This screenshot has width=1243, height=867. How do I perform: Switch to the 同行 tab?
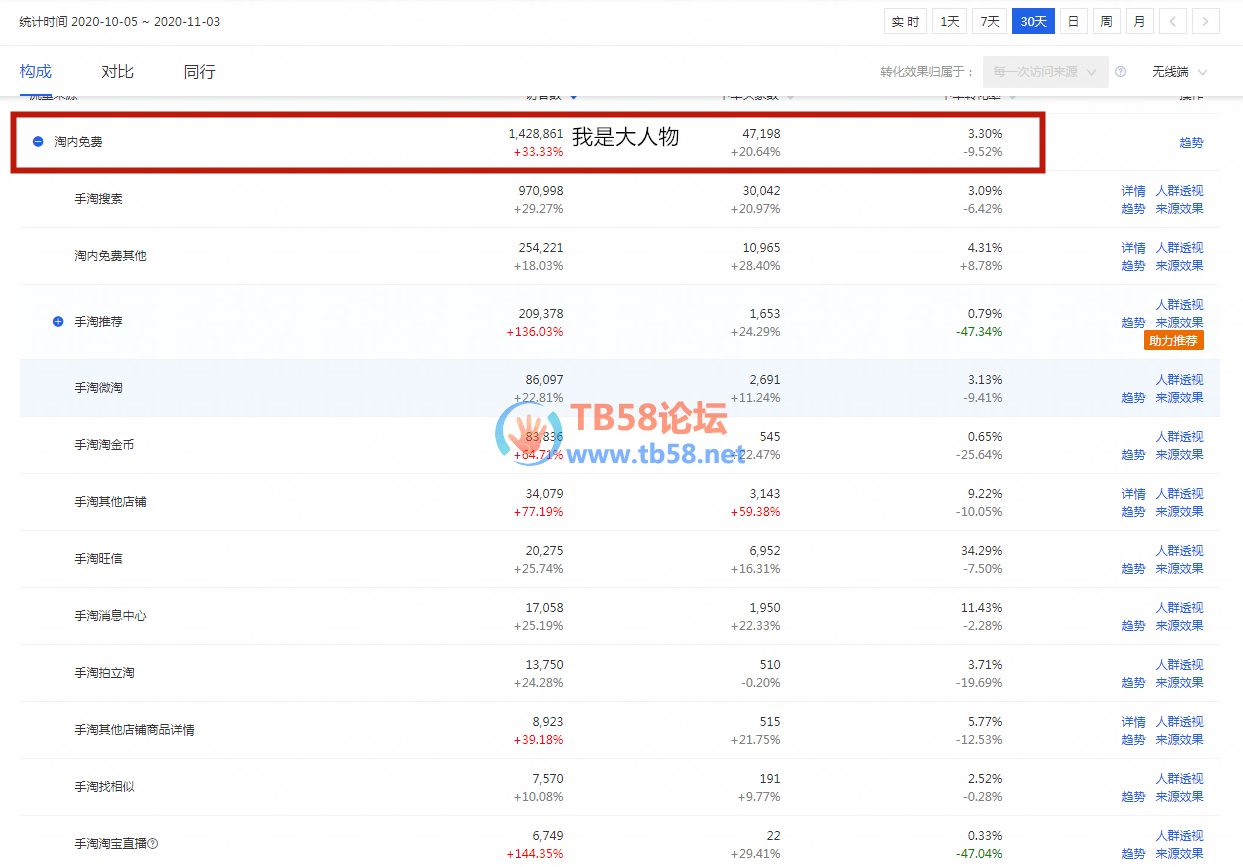tap(199, 72)
